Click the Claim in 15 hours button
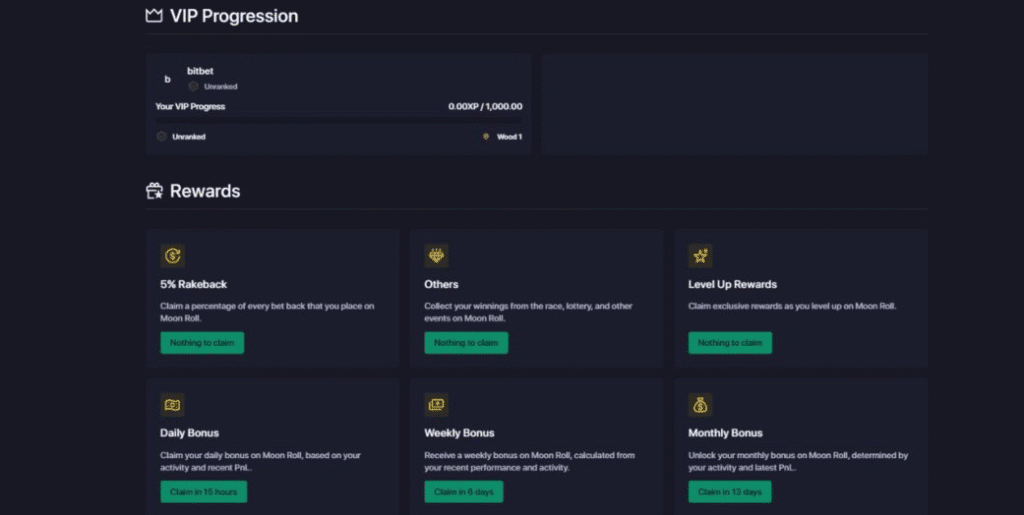The image size is (1024, 515). pos(203,492)
